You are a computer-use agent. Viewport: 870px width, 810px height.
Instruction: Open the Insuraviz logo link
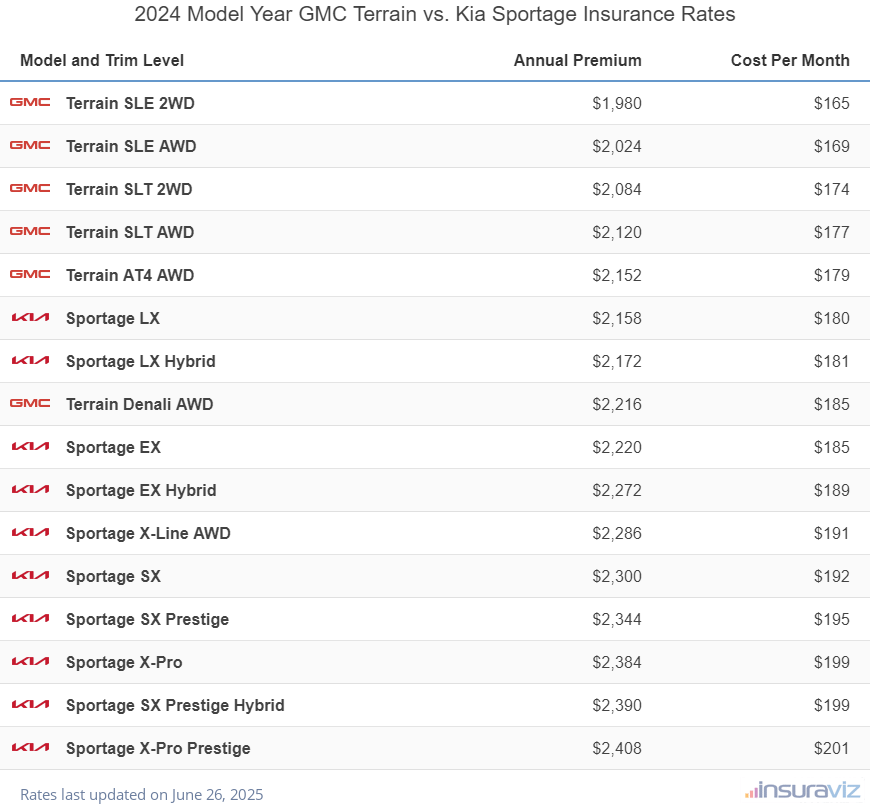[802, 790]
